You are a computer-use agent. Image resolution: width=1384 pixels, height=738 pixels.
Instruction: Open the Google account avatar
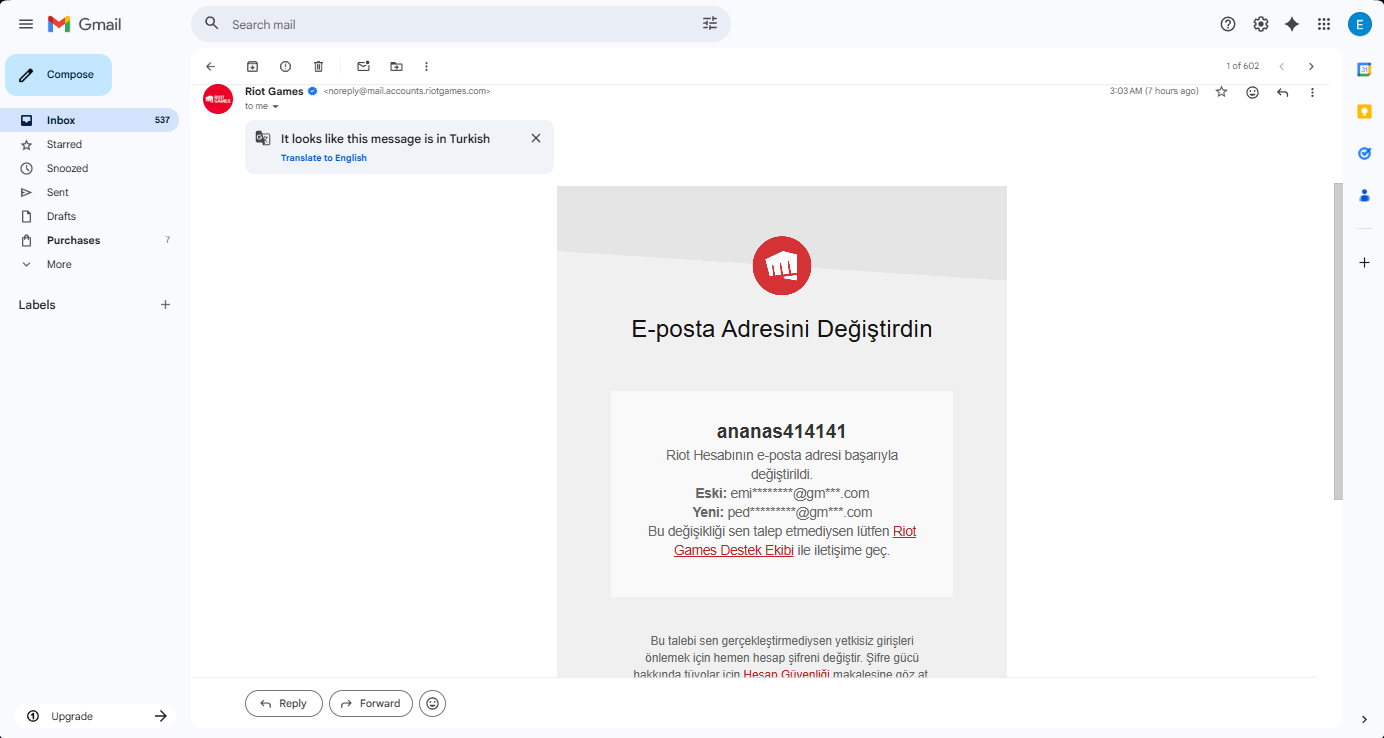(1359, 24)
